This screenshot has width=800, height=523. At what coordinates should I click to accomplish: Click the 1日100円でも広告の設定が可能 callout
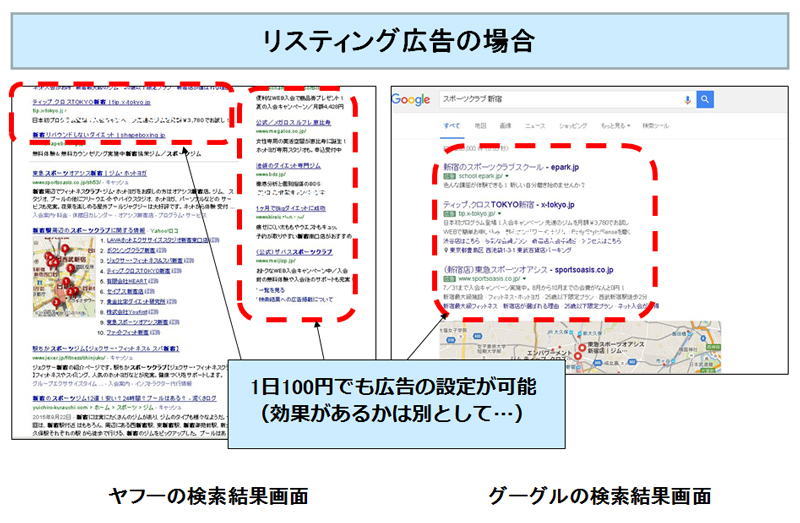pos(396,404)
